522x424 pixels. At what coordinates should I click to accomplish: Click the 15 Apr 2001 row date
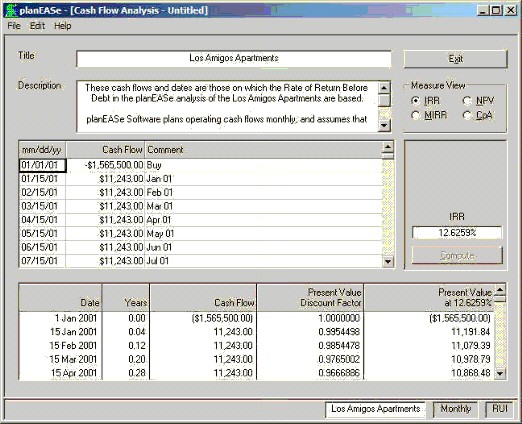74,373
